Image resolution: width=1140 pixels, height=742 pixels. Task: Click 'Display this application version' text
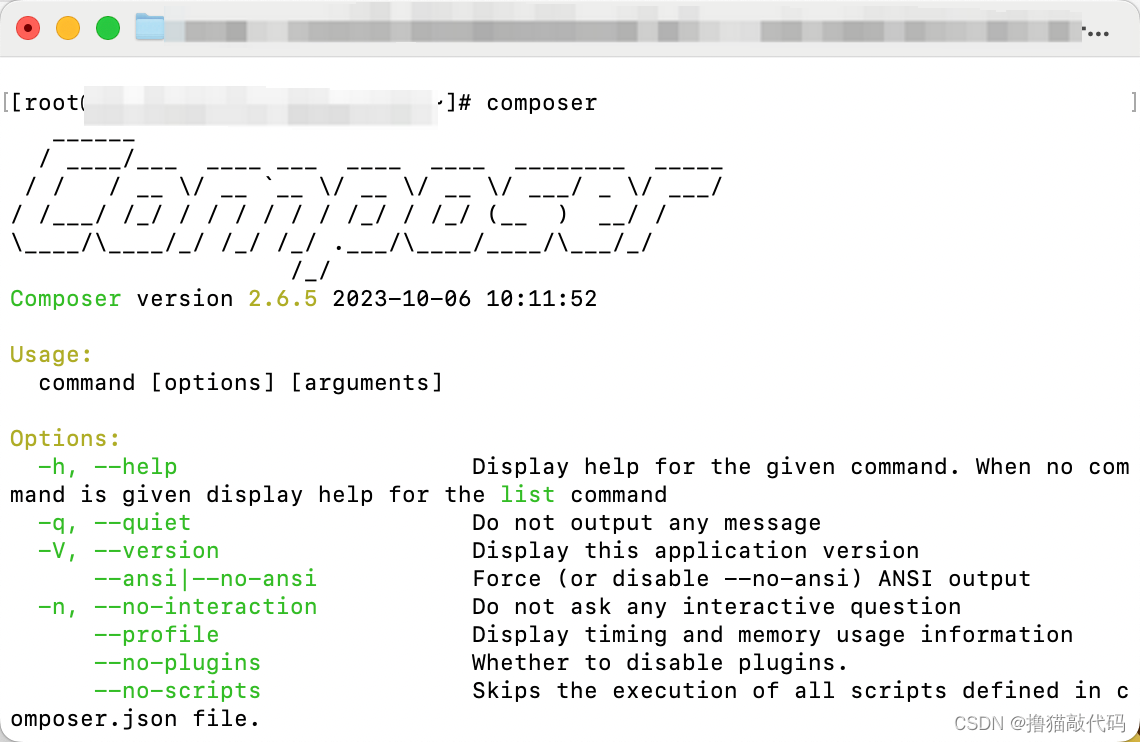click(696, 551)
